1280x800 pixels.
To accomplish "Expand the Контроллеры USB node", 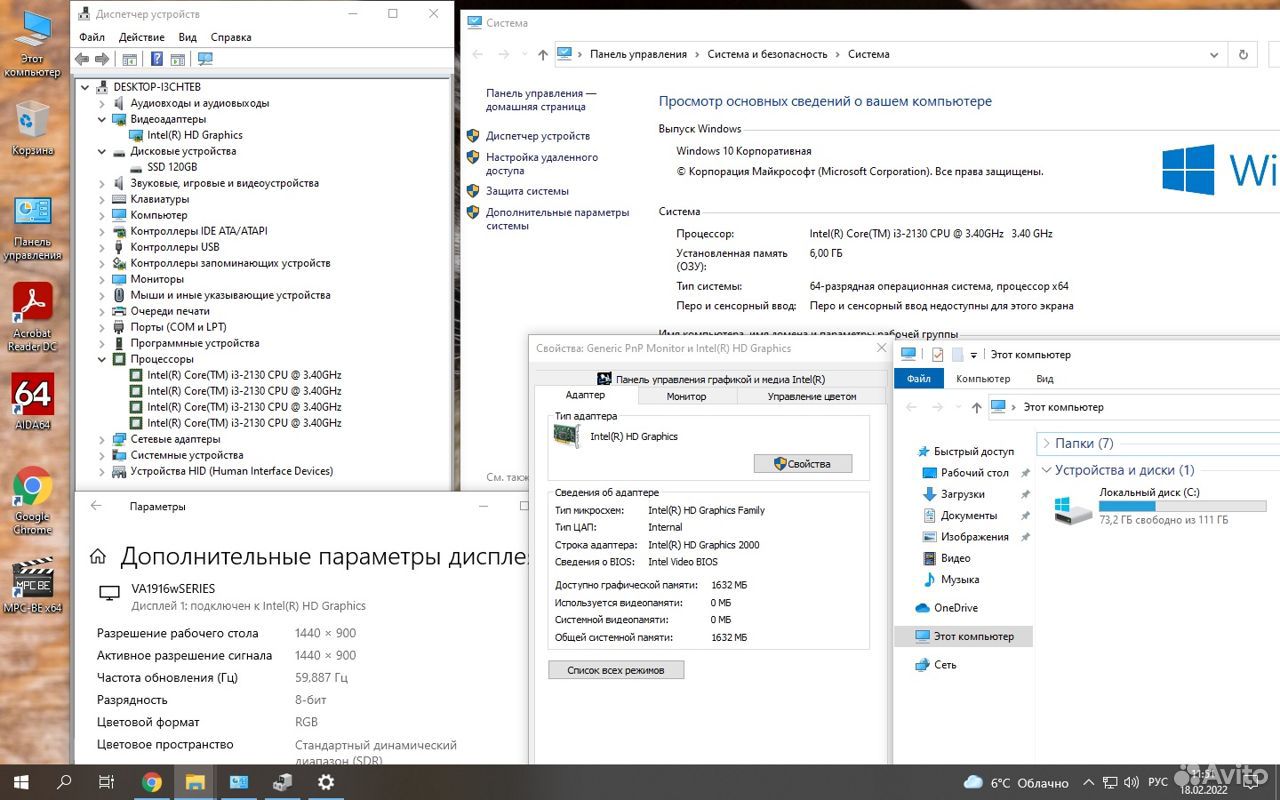I will (102, 247).
